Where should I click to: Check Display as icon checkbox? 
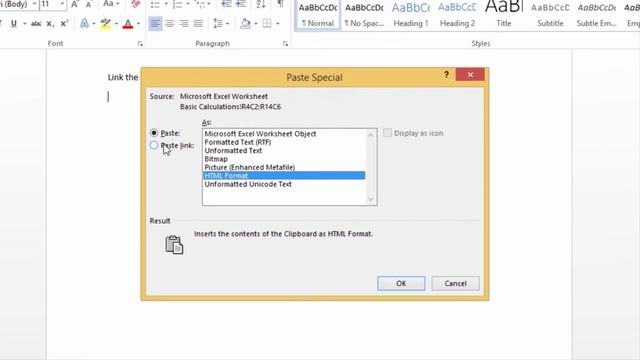click(x=387, y=133)
